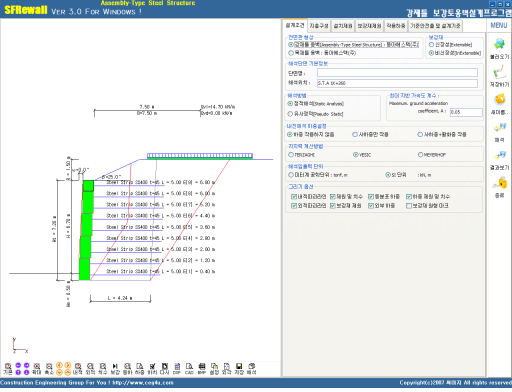The width and height of the screenshot is (512, 392).
Task: Click the S.T.A 1K+260 location input field
Action: pos(397,83)
